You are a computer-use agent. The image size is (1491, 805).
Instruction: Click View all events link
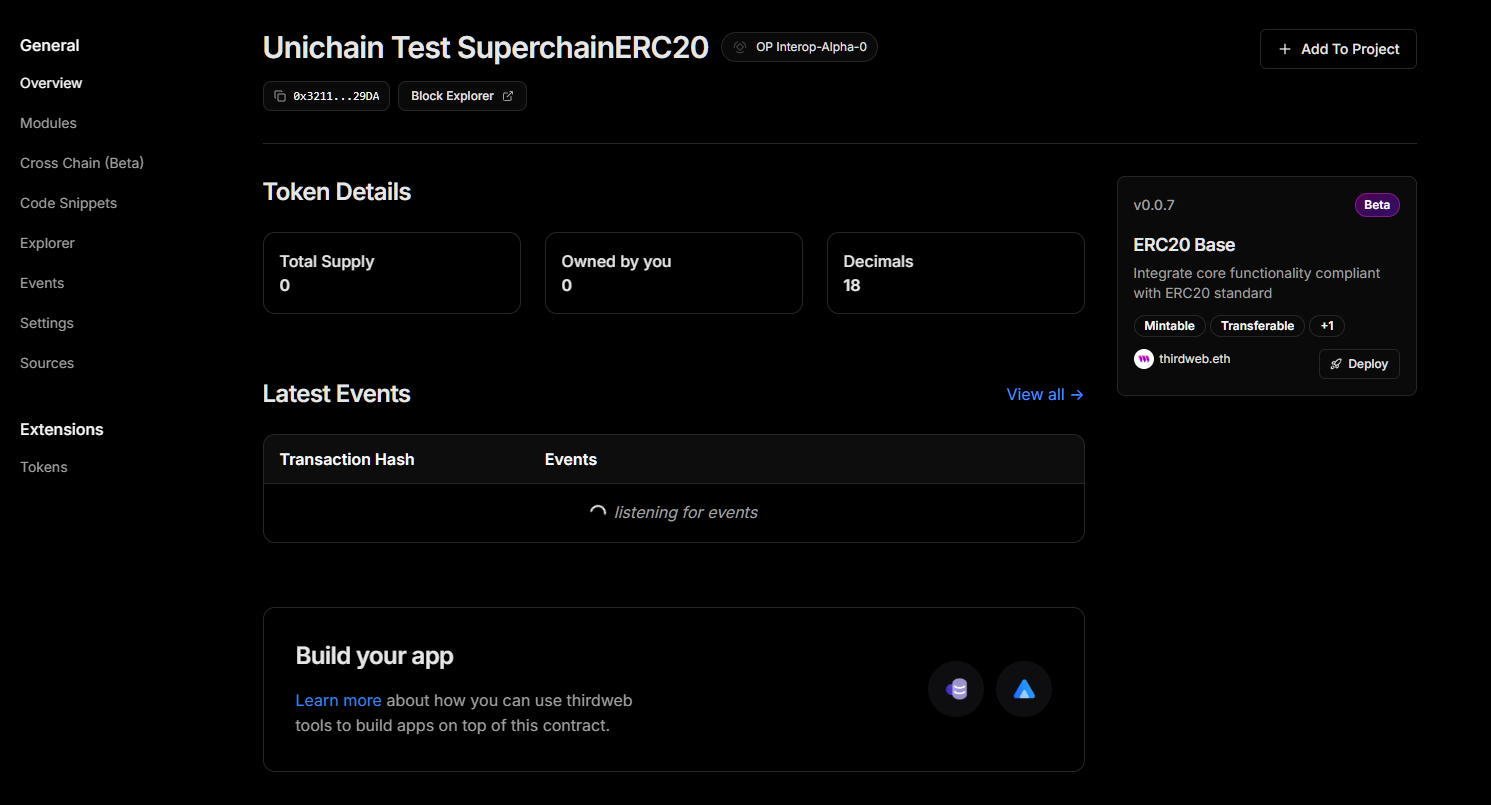[x=1045, y=394]
